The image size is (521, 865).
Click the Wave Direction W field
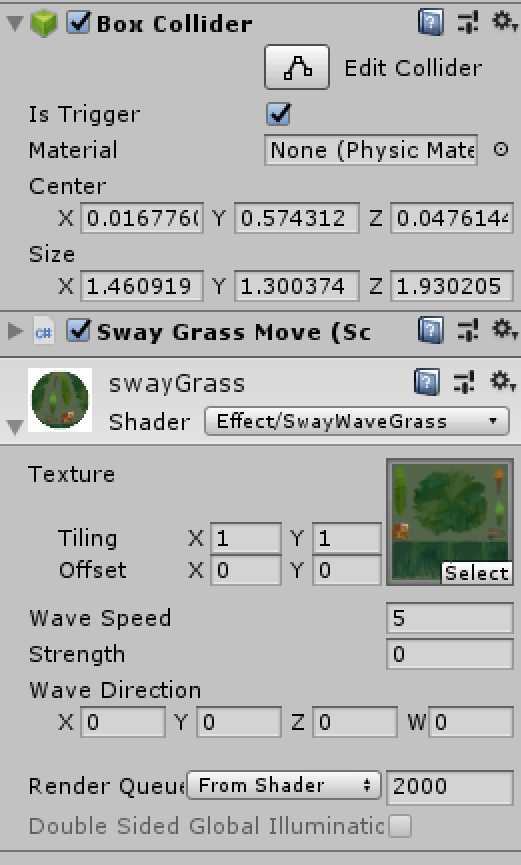[471, 722]
